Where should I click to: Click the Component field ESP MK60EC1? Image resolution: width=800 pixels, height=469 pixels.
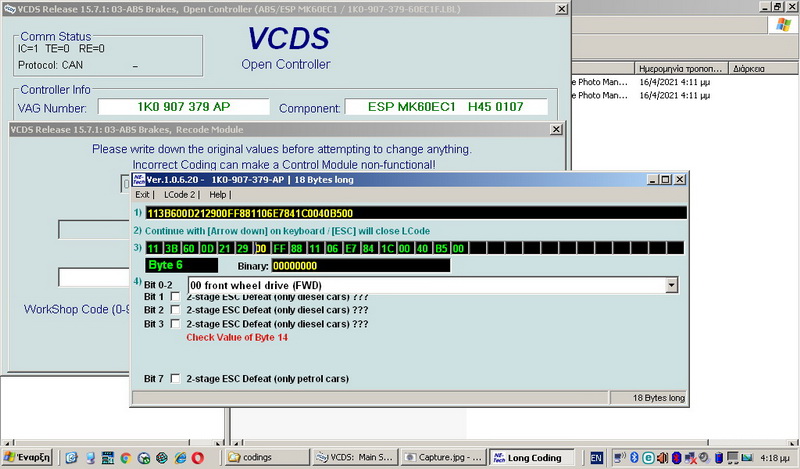coord(446,107)
